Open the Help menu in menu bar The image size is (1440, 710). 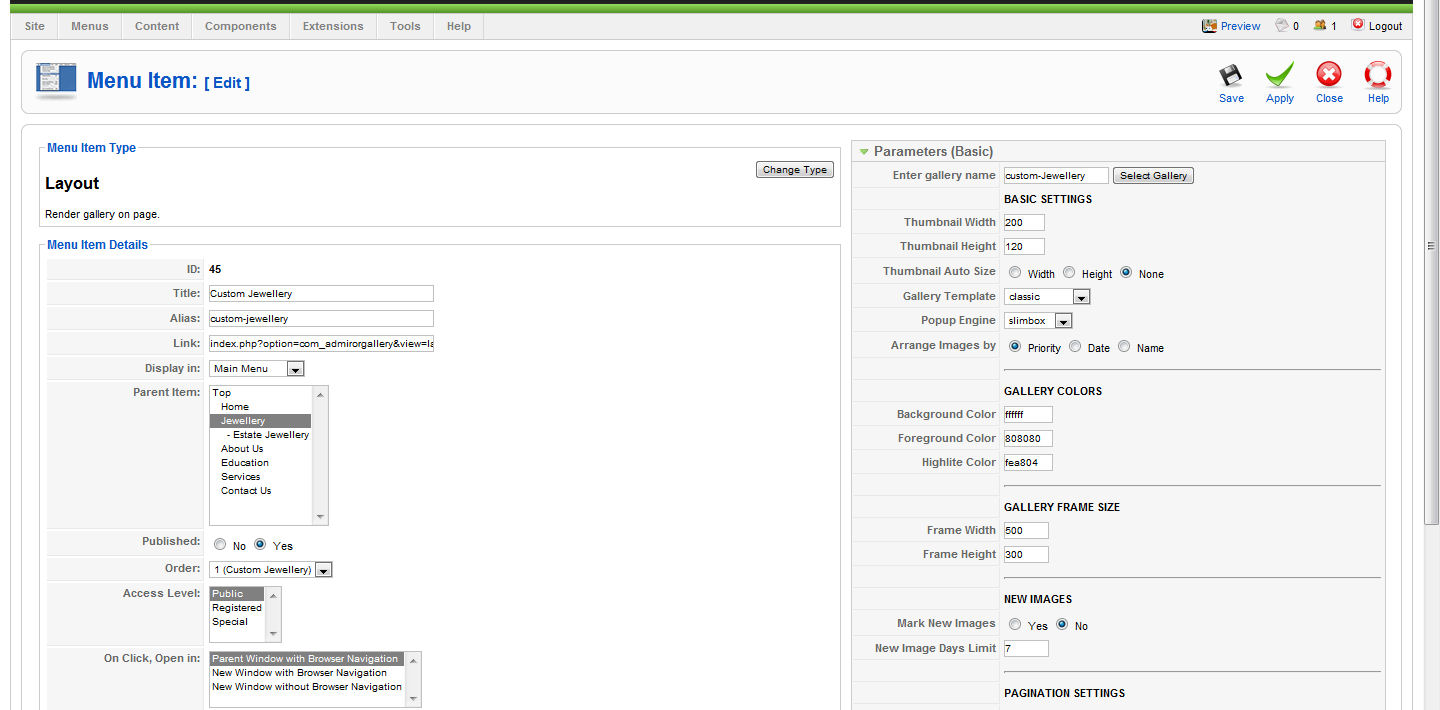point(459,26)
